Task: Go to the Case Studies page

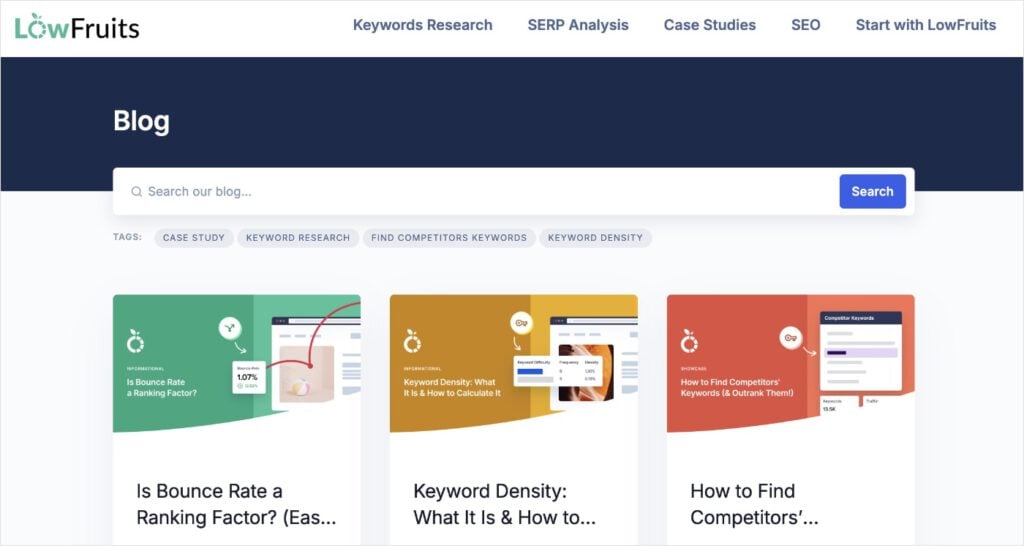Action: click(x=710, y=25)
